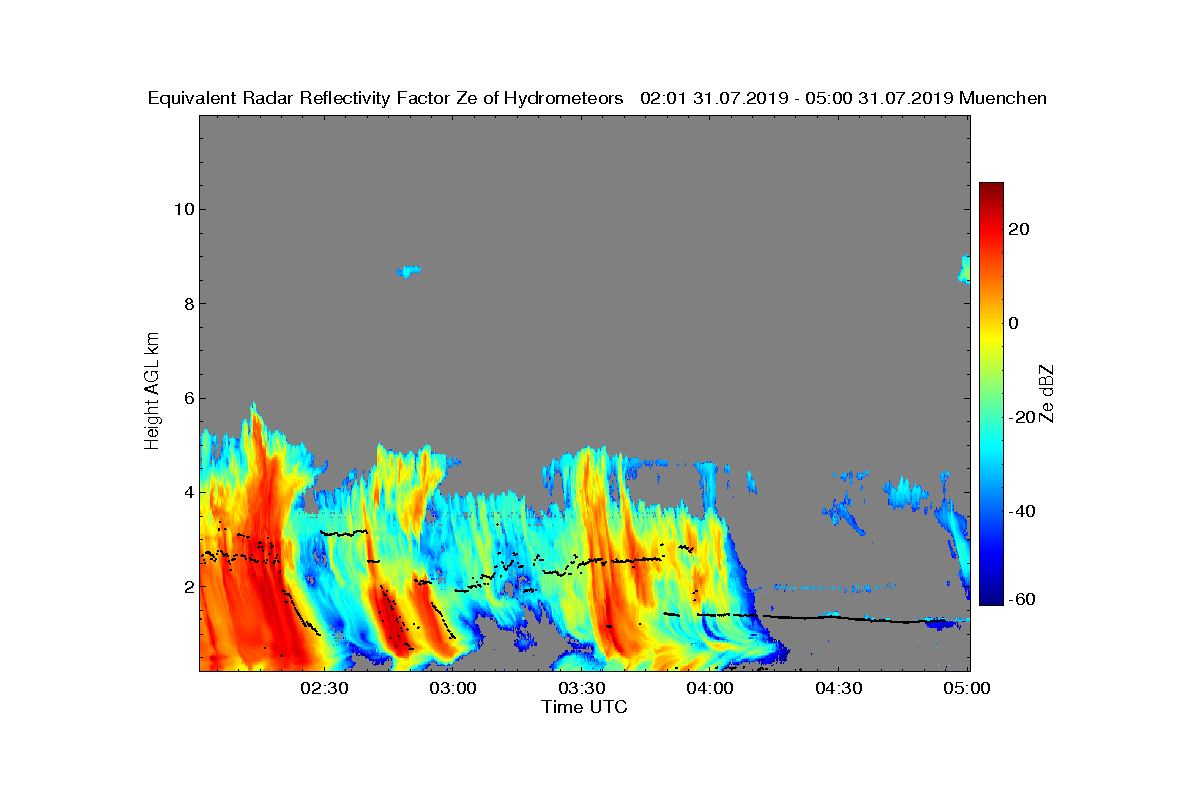The height and width of the screenshot is (800, 1200).
Task: Click the height tick label '4'
Action: click(187, 492)
